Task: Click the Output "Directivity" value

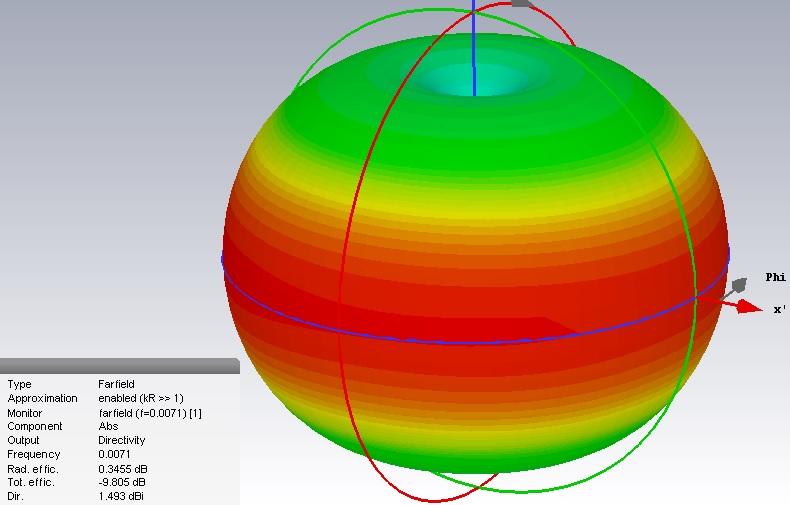Action: [x=121, y=440]
